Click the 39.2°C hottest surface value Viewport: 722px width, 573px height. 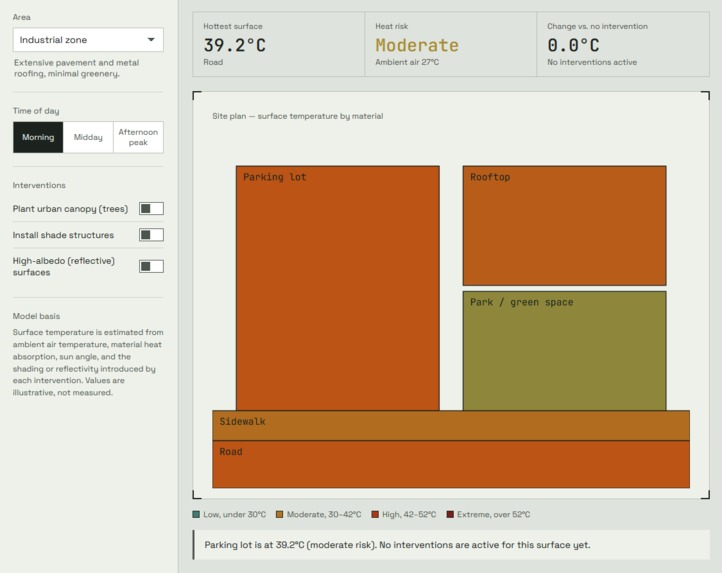click(x=234, y=45)
